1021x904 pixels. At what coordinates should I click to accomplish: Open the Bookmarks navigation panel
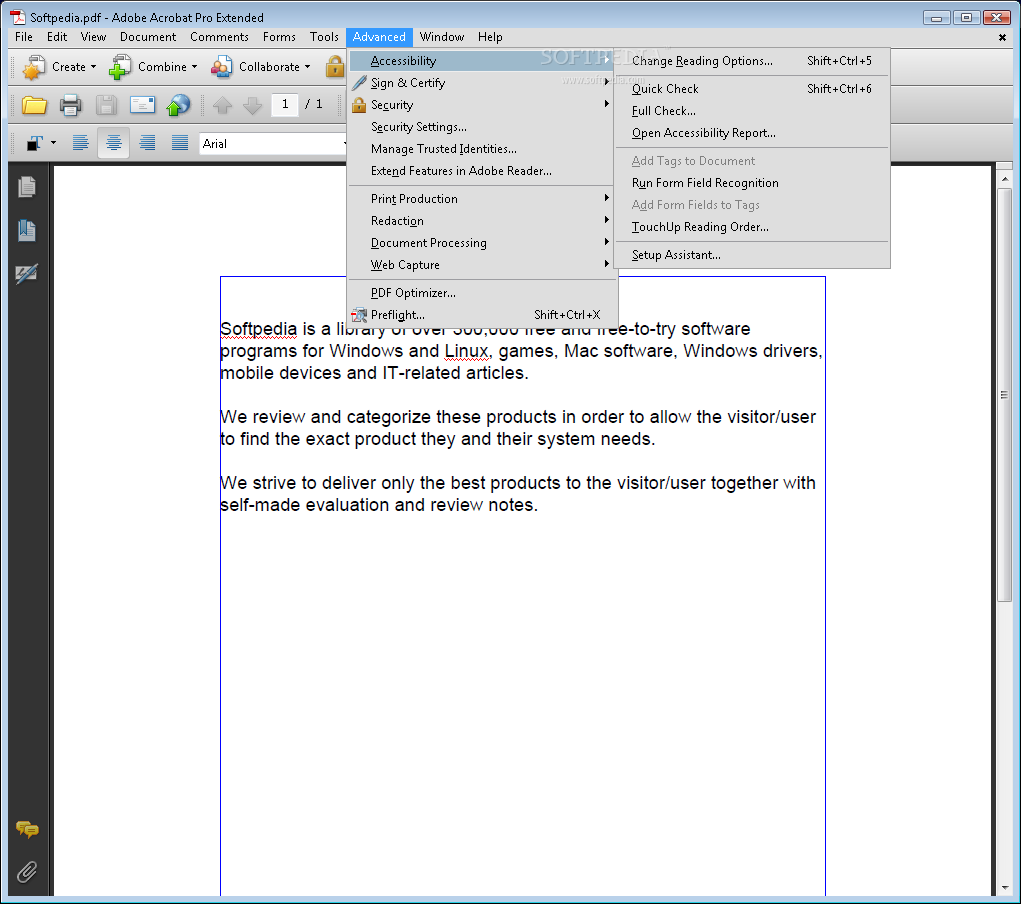tap(27, 230)
